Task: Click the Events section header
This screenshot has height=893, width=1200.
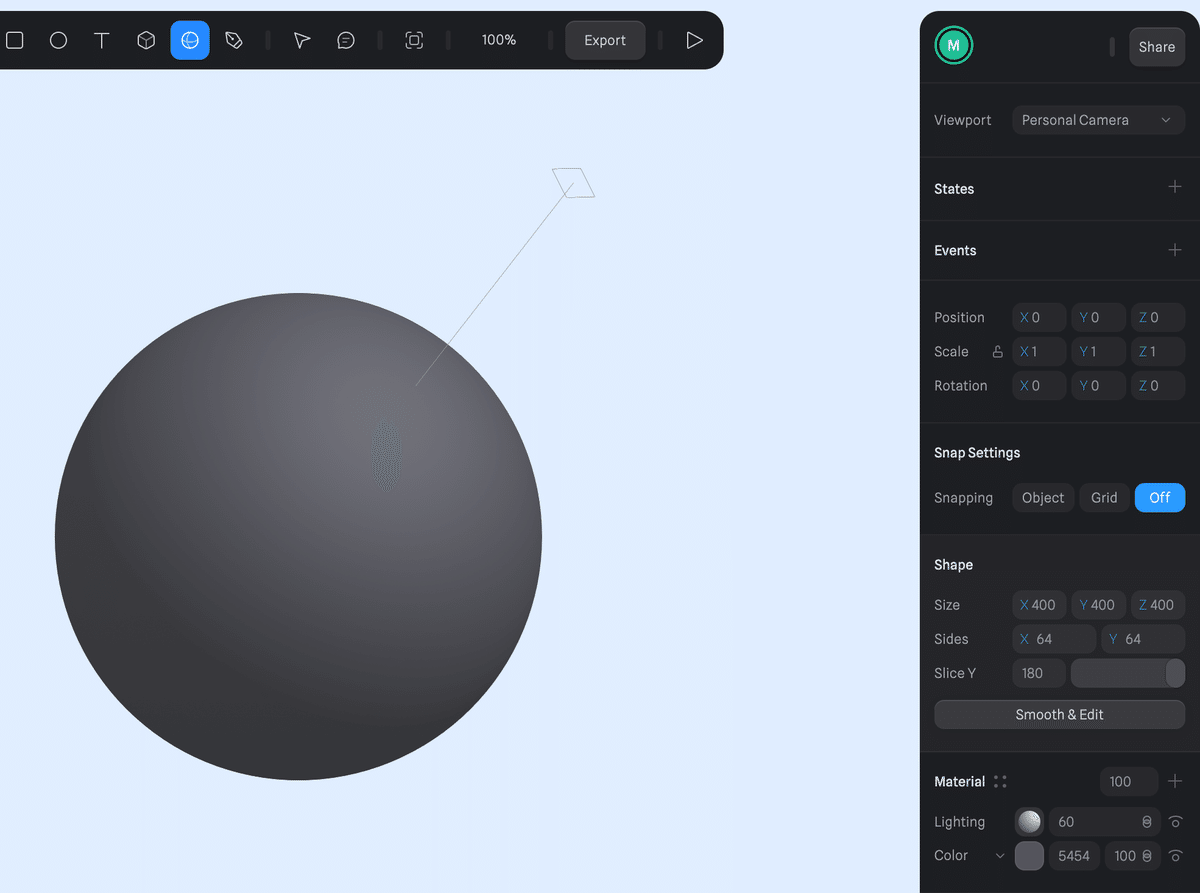Action: (955, 251)
